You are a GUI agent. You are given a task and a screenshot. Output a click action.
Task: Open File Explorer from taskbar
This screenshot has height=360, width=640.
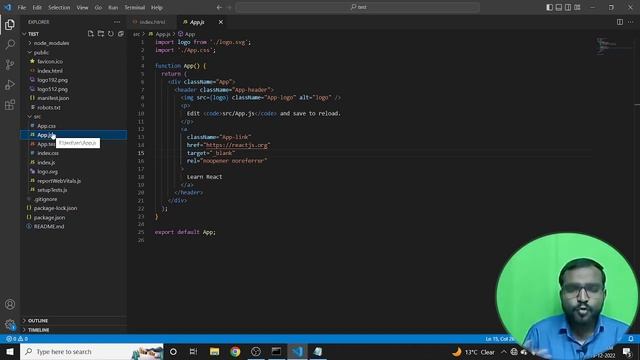click(x=214, y=351)
